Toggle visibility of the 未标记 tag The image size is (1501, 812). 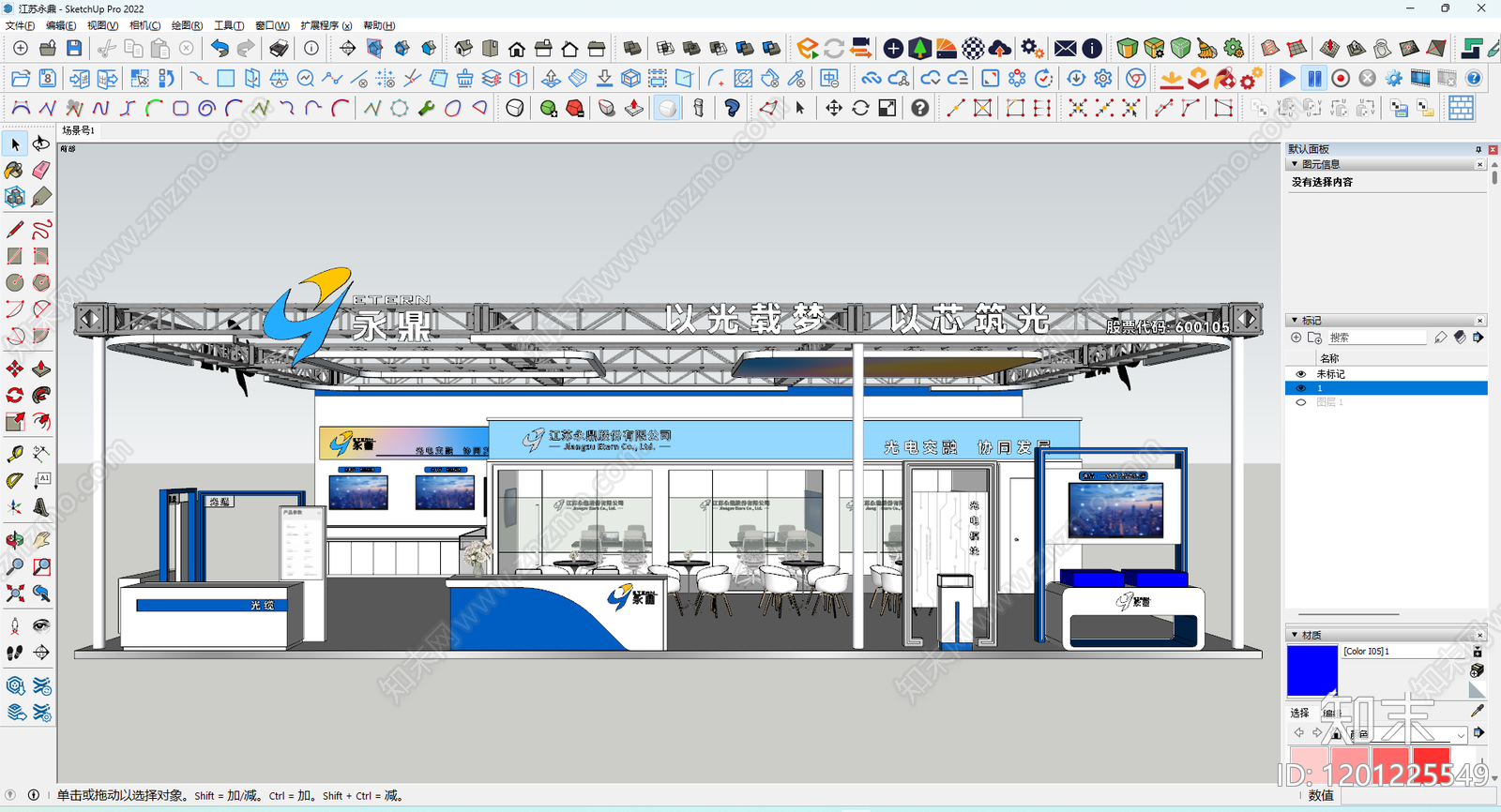tap(1300, 373)
